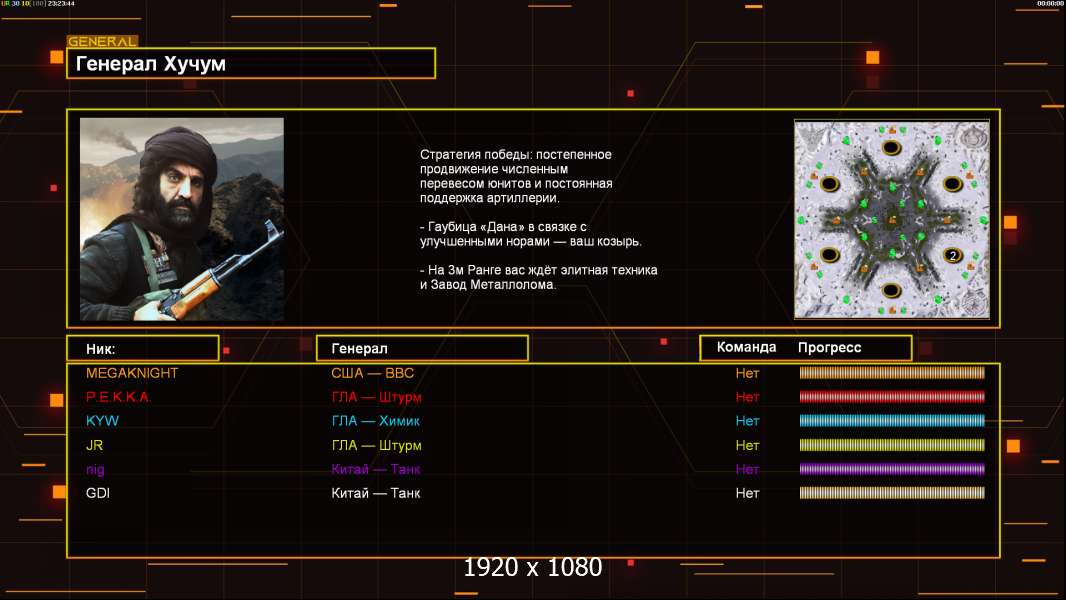The image size is (1066, 600).
Task: Click the 'Гаубица «Дана»' tip line
Action: click(530, 234)
